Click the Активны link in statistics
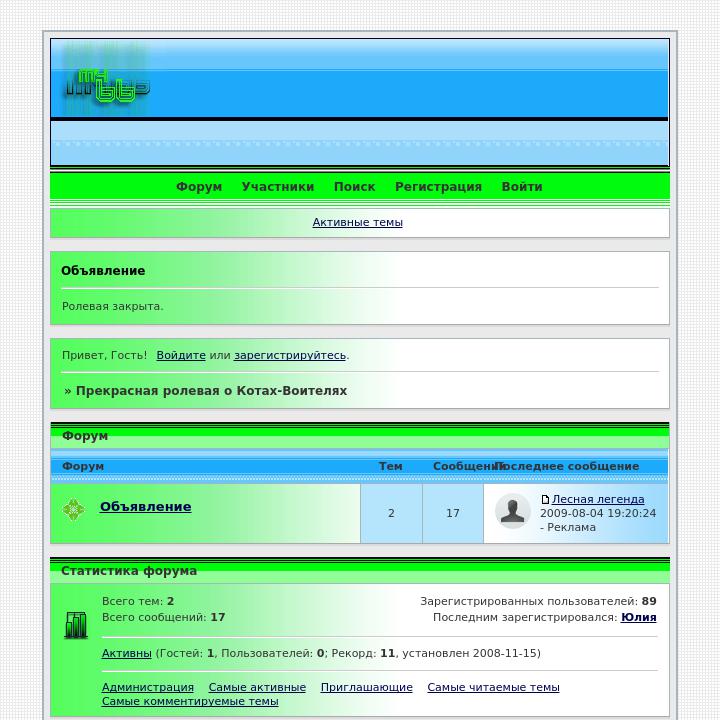Image resolution: width=720 pixels, height=720 pixels. click(x=126, y=653)
